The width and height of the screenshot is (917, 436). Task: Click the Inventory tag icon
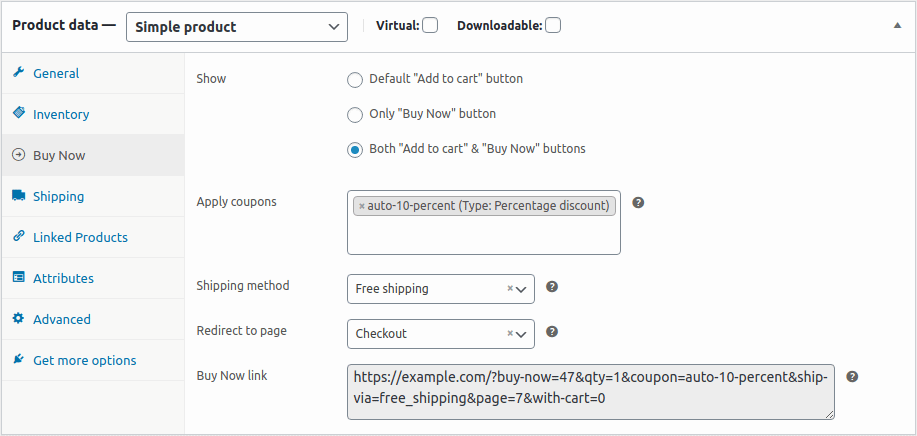coord(19,113)
